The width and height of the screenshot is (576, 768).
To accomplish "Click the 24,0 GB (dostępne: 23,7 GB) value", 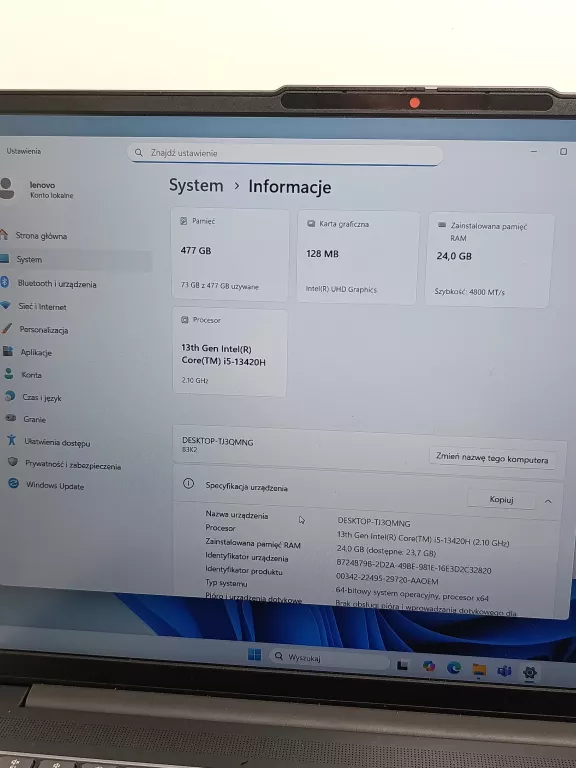I will [x=386, y=551].
